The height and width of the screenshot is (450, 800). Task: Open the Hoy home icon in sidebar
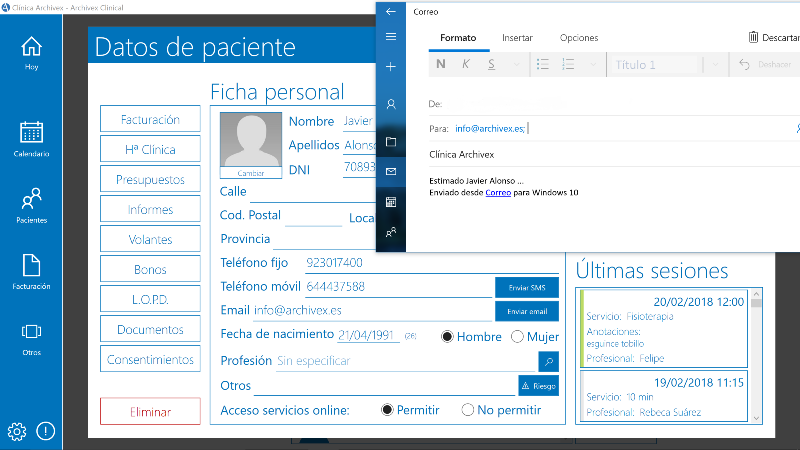[31, 53]
